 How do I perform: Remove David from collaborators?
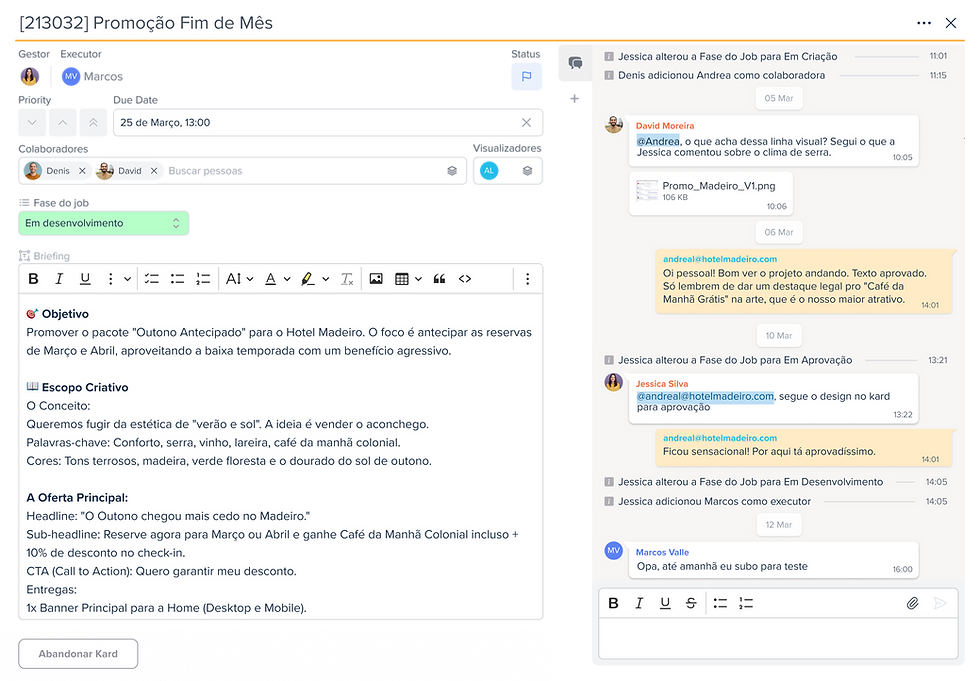click(x=154, y=171)
